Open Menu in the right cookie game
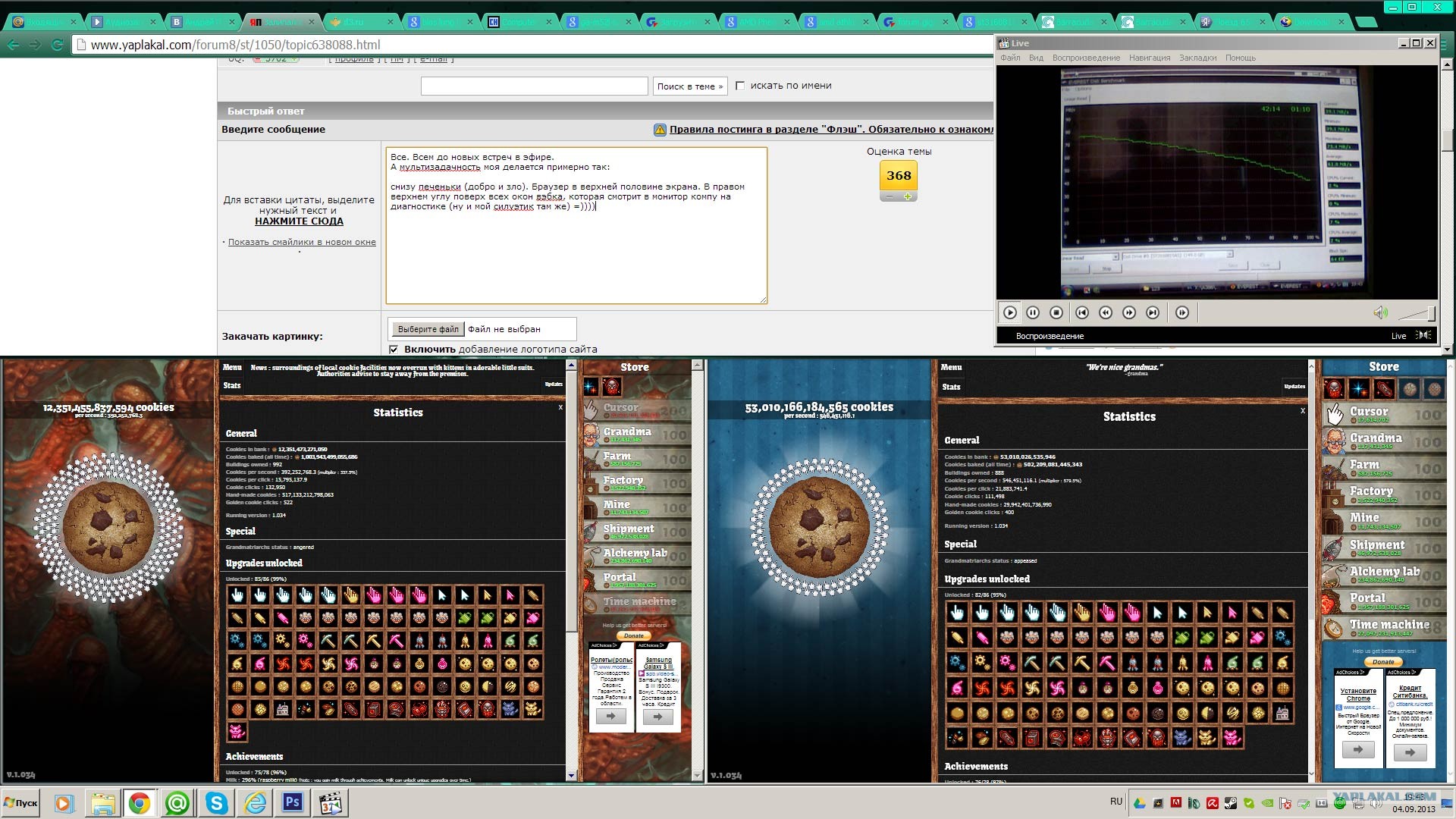Screen dimensions: 1456x819 [x=951, y=368]
